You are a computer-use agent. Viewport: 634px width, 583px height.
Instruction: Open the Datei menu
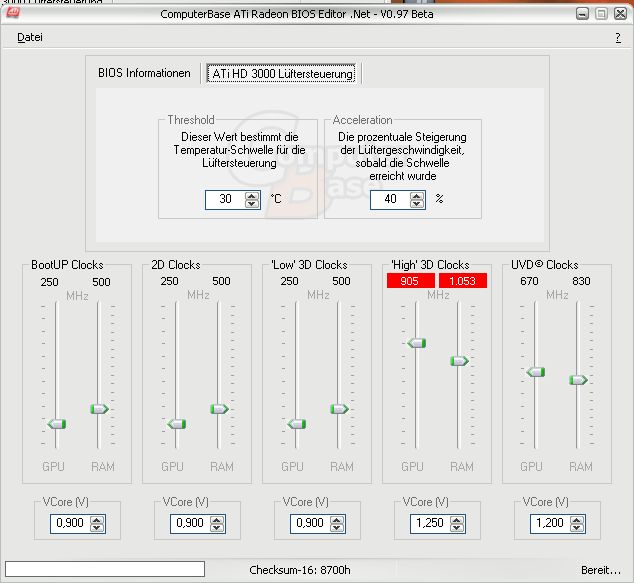coord(30,37)
